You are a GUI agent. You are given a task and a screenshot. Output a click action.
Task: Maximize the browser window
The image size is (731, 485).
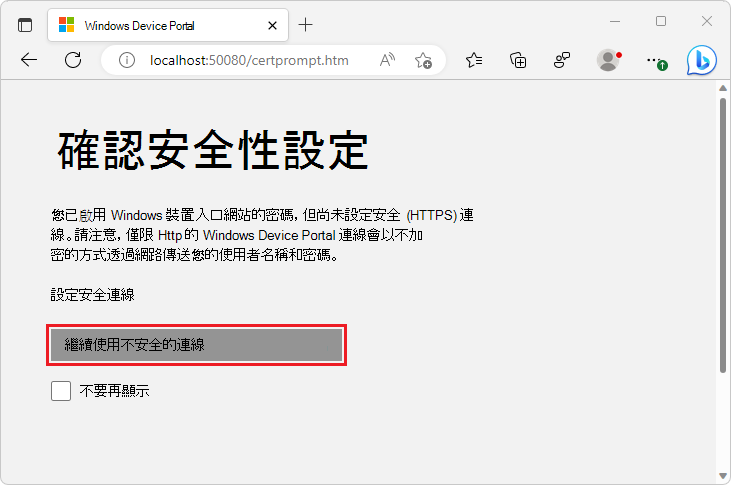[661, 21]
